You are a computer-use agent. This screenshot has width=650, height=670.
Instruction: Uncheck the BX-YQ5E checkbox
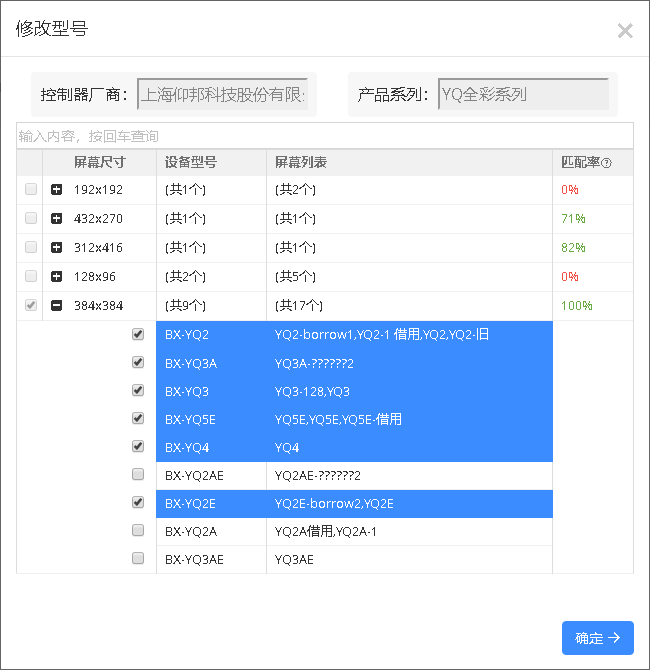138,418
